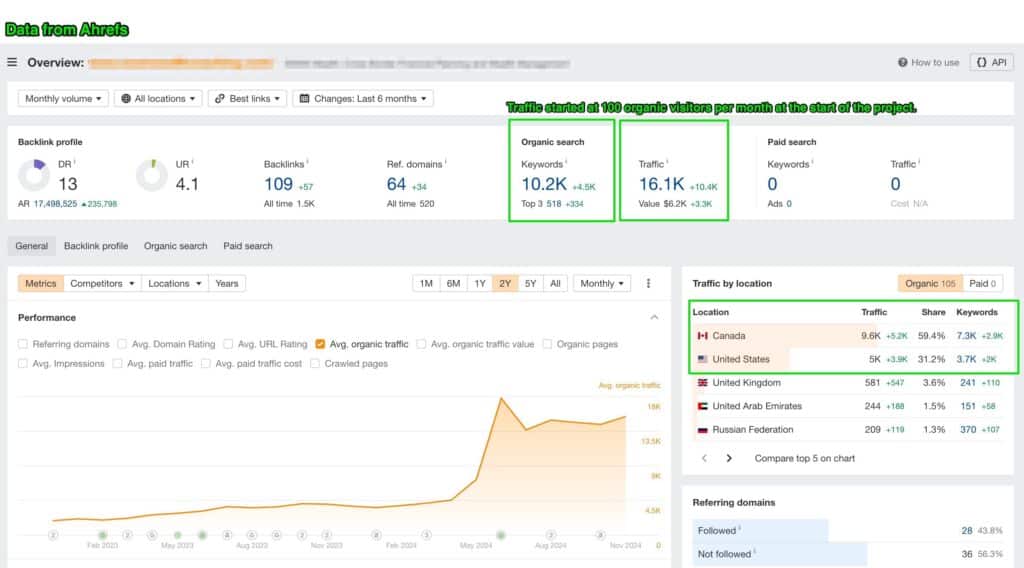Viewport: 1024px width, 568px height.
Task: Uncheck the Avg. organic traffic checkbox
Action: tap(320, 344)
